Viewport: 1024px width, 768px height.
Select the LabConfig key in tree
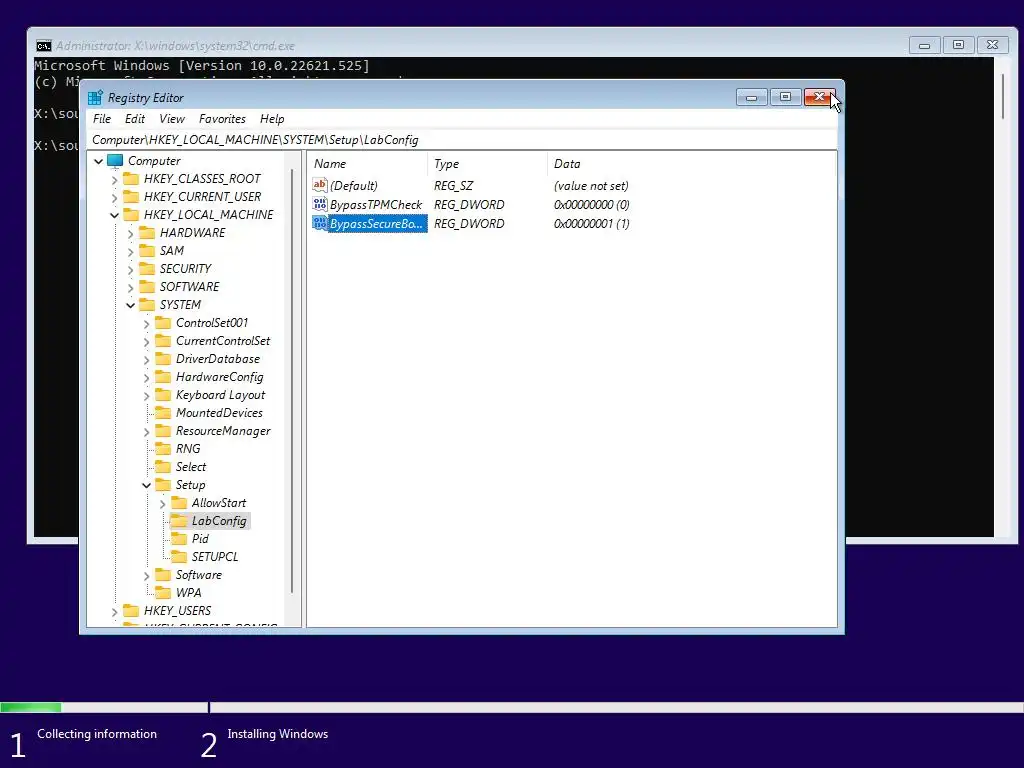[x=219, y=521]
